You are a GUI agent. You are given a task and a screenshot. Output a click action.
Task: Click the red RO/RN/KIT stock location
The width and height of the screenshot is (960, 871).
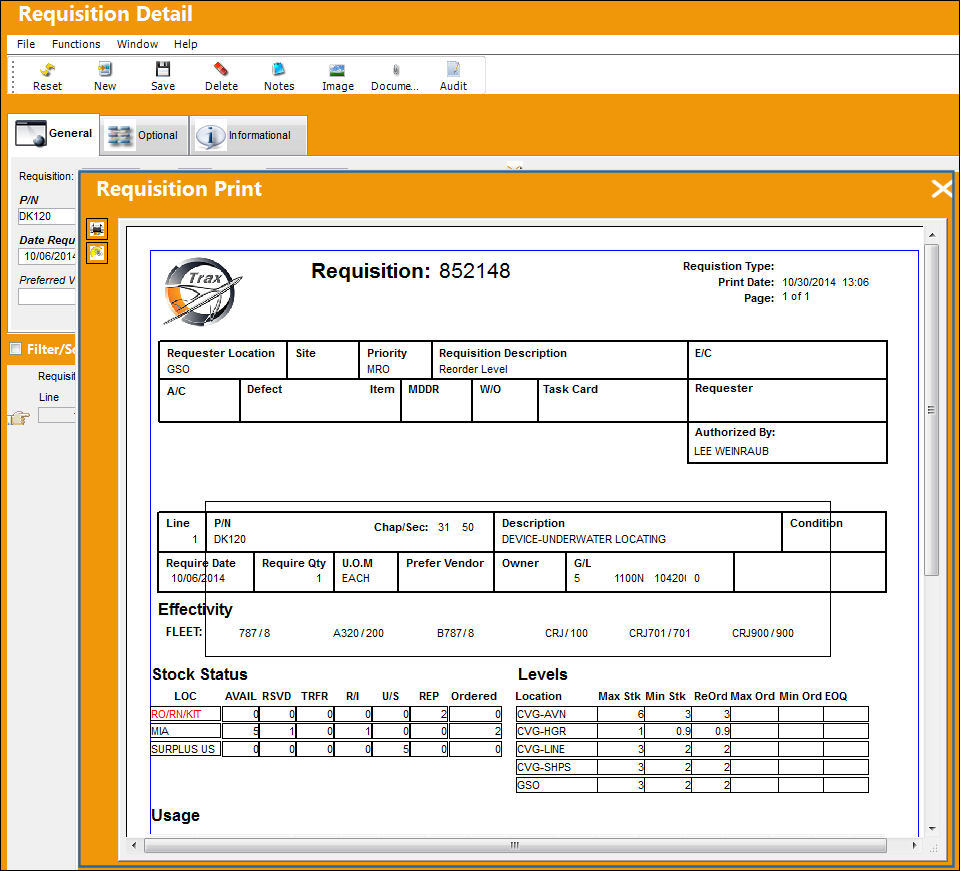pos(186,714)
